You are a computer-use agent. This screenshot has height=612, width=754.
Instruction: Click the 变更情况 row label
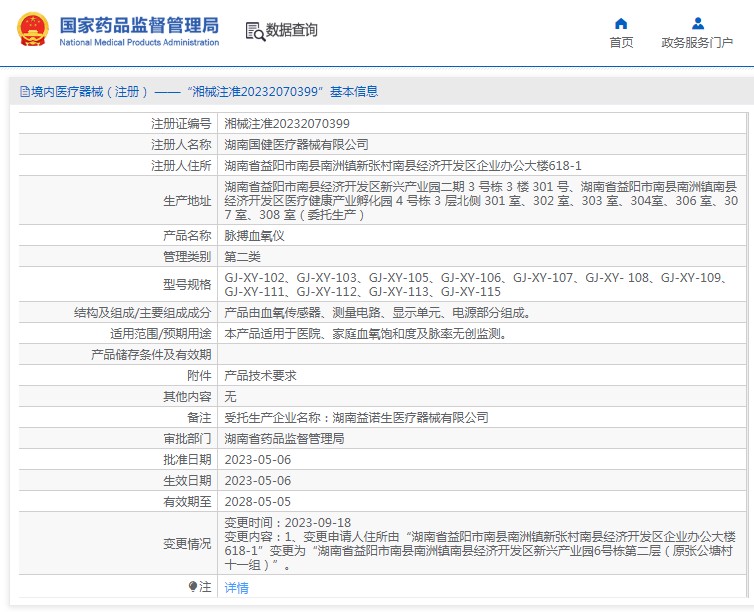click(x=187, y=544)
